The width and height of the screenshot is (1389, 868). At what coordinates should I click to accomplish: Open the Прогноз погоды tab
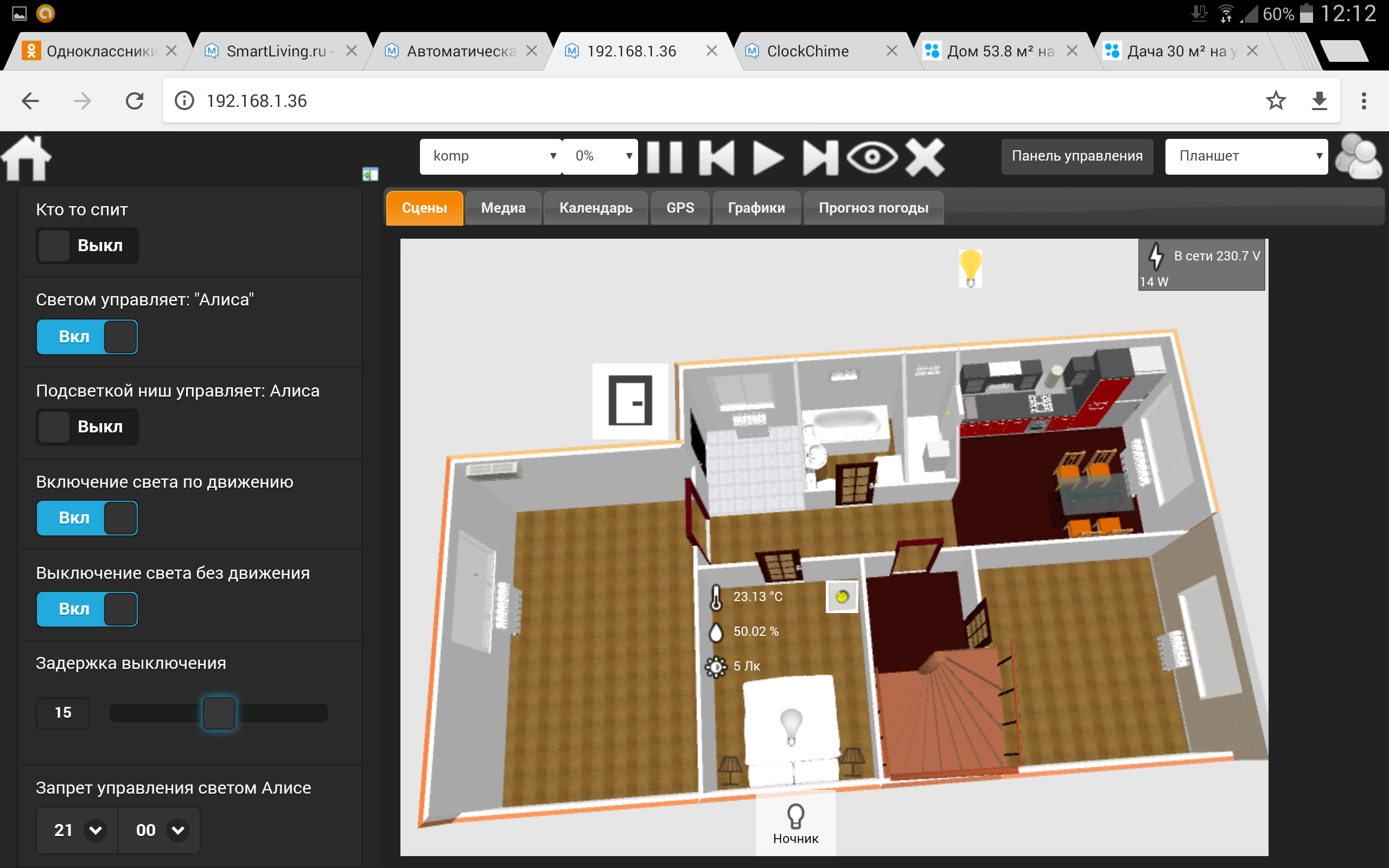coord(873,208)
